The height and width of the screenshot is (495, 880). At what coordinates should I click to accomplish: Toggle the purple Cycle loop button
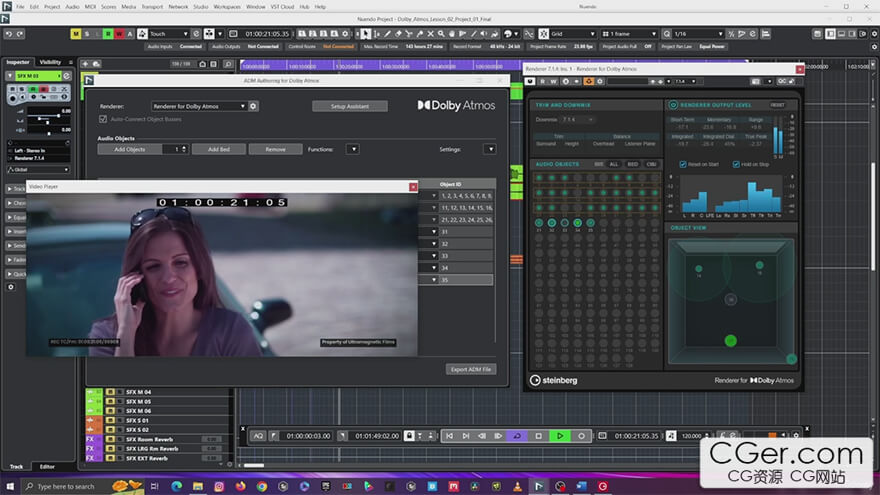(517, 436)
